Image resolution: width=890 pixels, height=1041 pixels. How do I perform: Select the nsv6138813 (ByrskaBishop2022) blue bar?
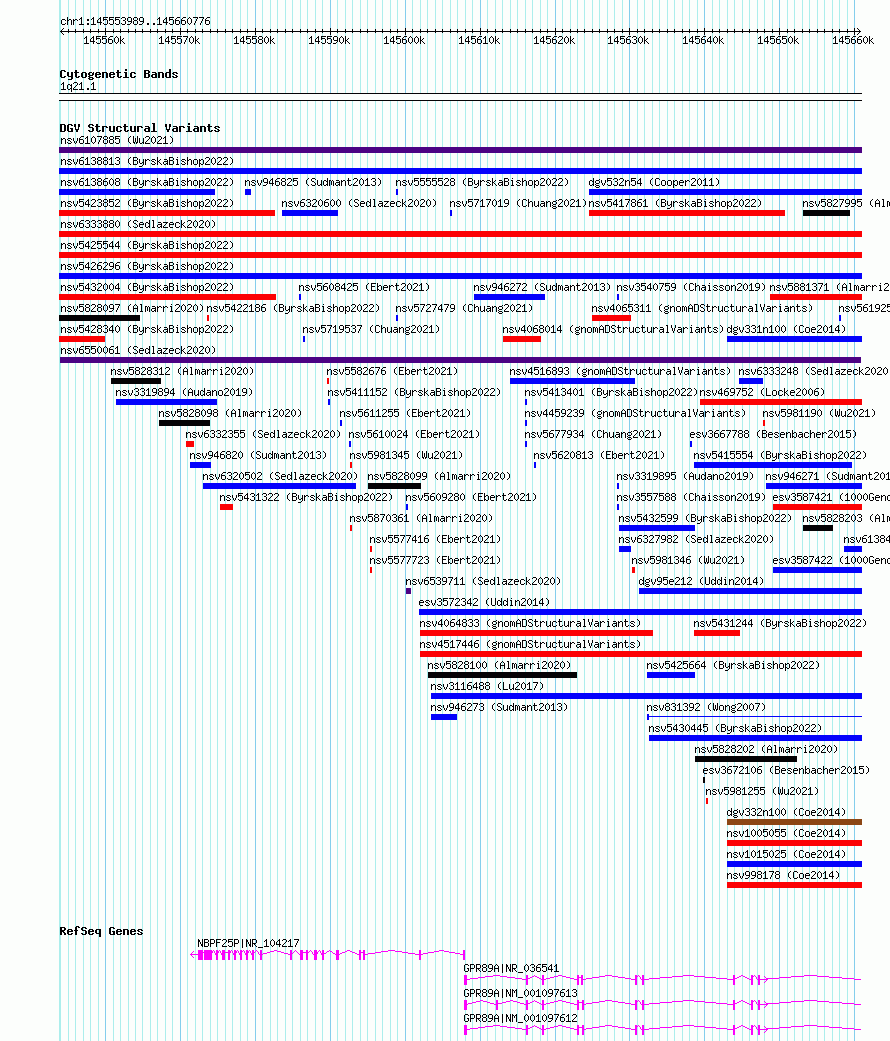[461, 171]
